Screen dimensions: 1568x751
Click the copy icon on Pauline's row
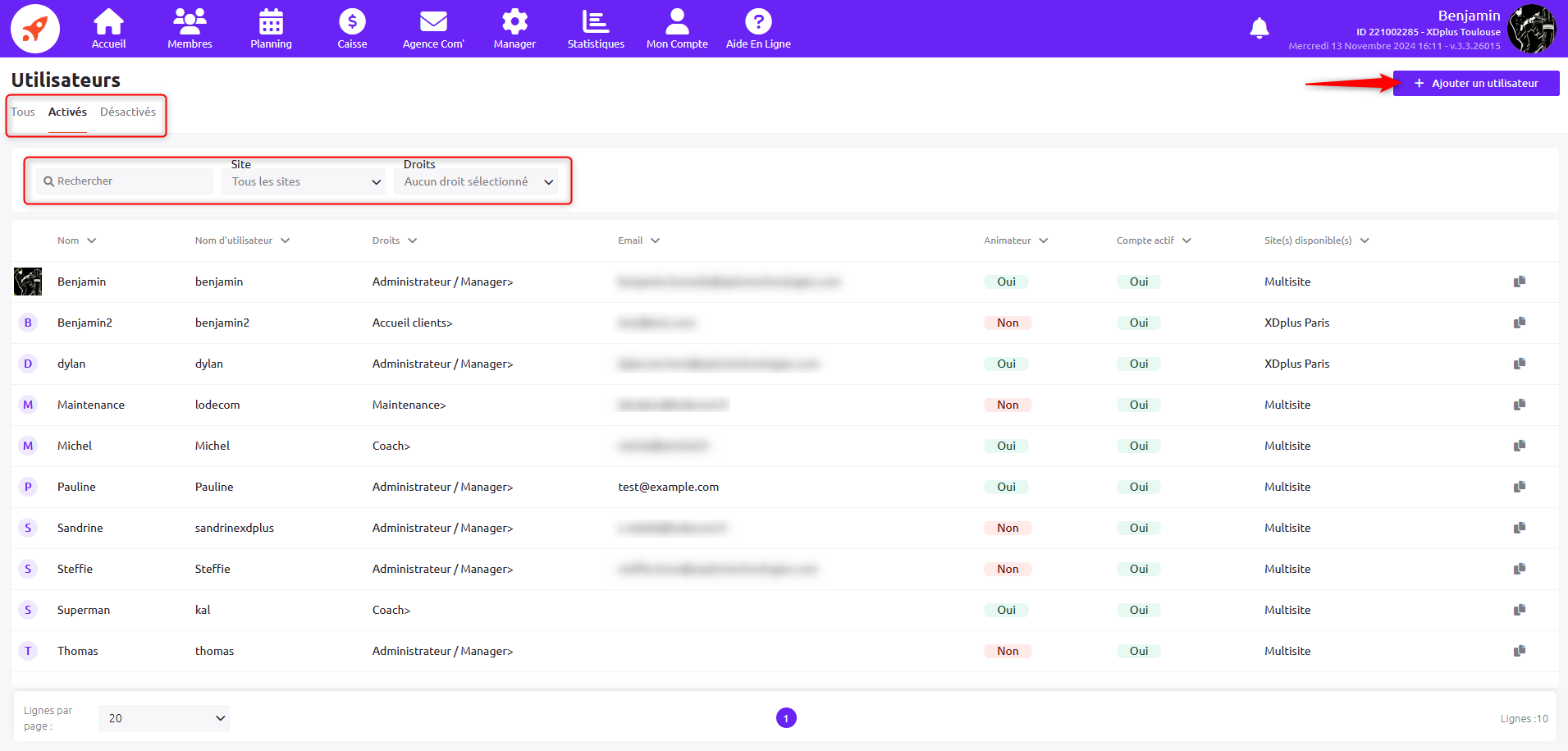pyautogui.click(x=1519, y=487)
